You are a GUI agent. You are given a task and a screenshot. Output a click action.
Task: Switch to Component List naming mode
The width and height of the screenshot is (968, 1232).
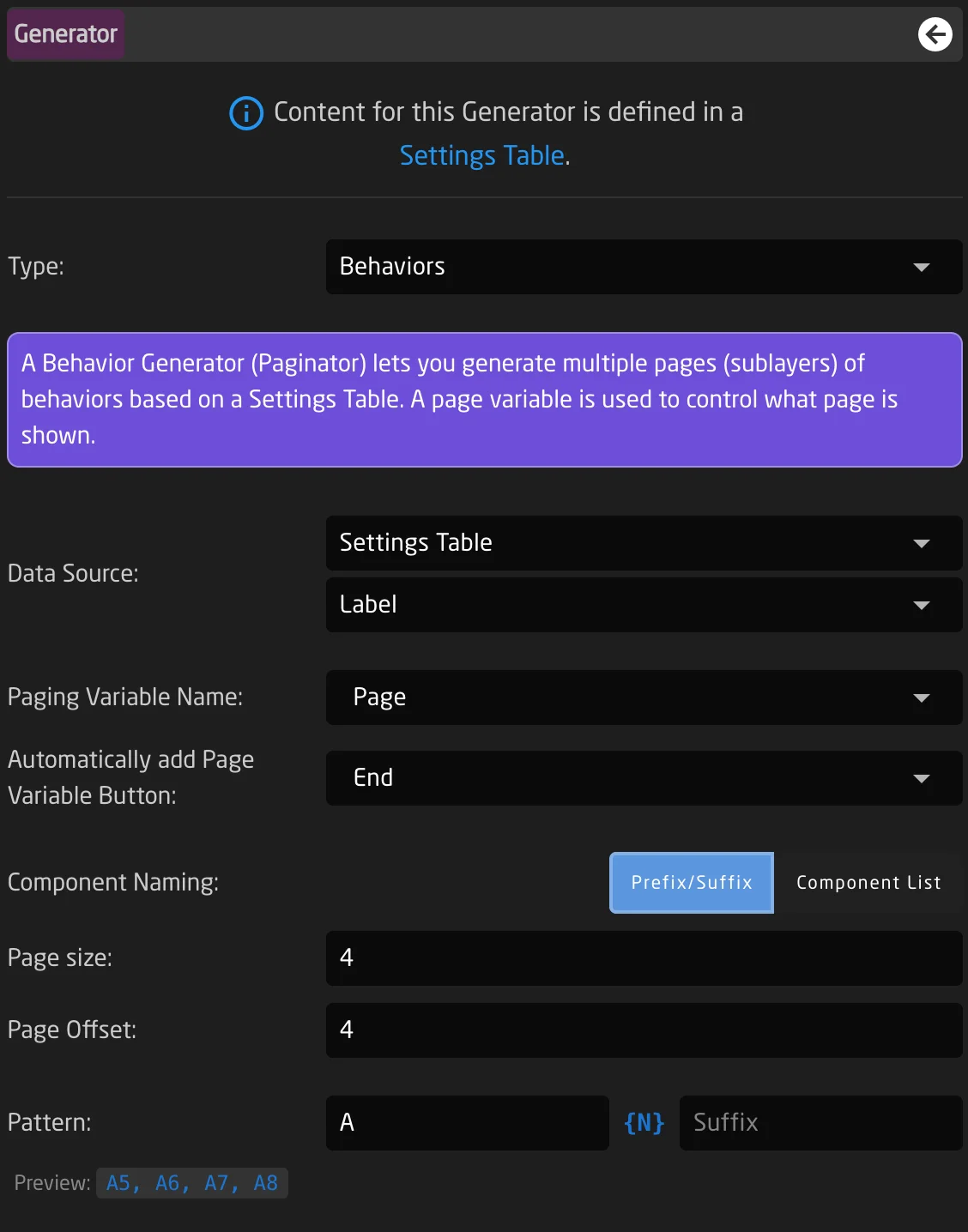point(868,882)
